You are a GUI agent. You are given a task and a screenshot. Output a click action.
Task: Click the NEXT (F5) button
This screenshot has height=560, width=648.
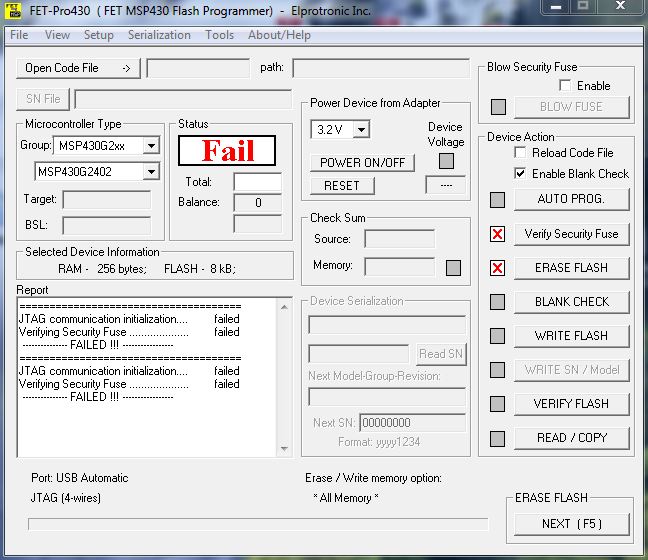click(572, 524)
